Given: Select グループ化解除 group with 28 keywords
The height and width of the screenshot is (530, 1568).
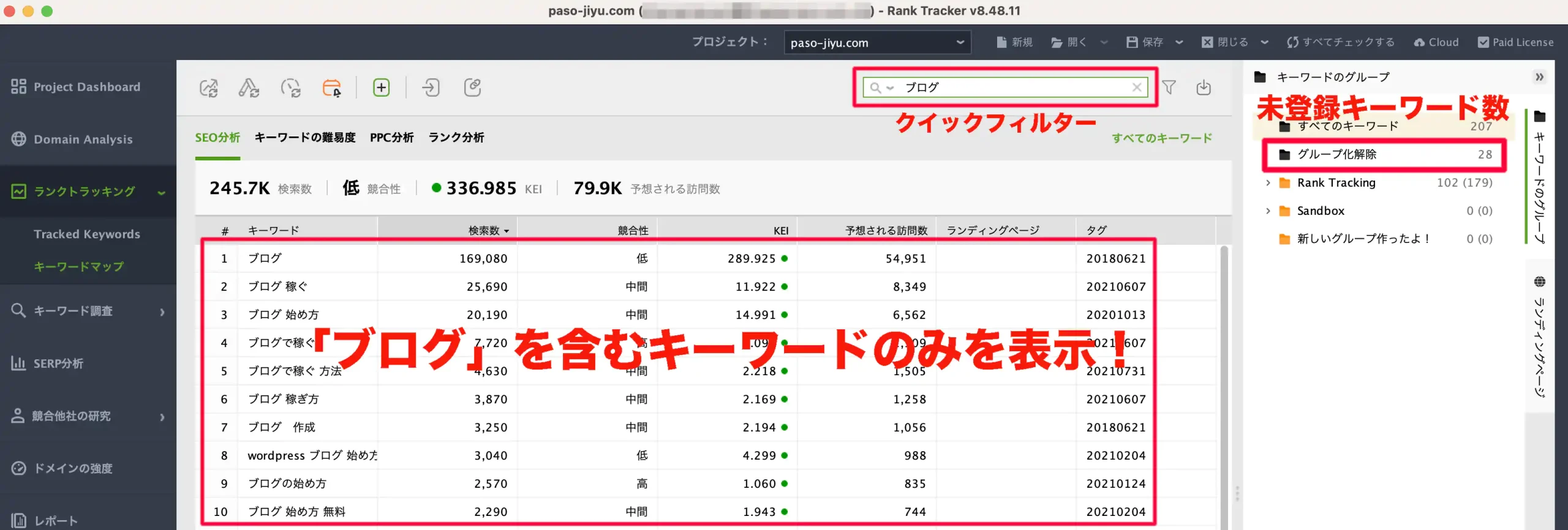Looking at the screenshot, I should click(x=1384, y=154).
